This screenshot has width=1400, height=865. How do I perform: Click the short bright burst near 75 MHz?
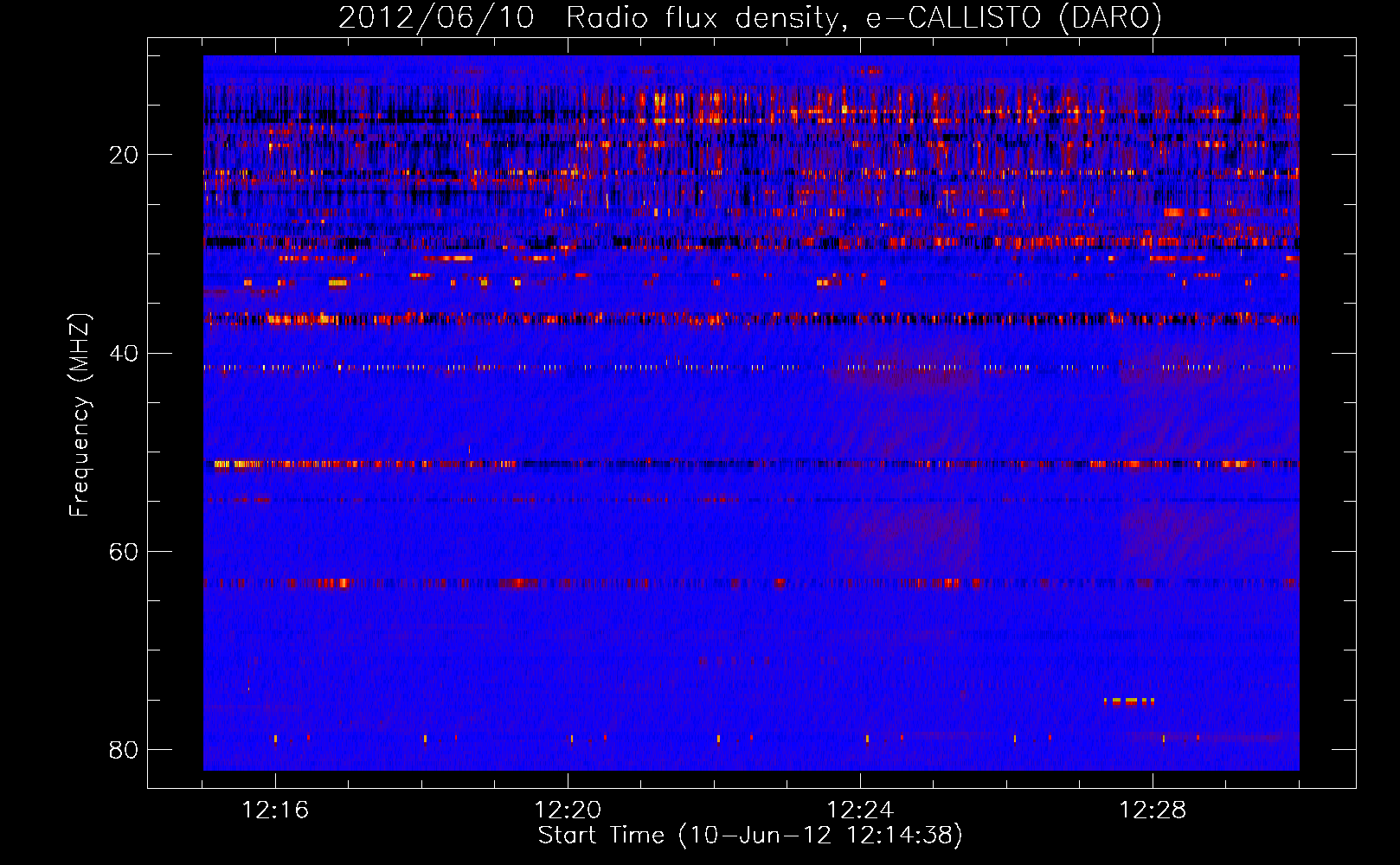pyautogui.click(x=1129, y=702)
